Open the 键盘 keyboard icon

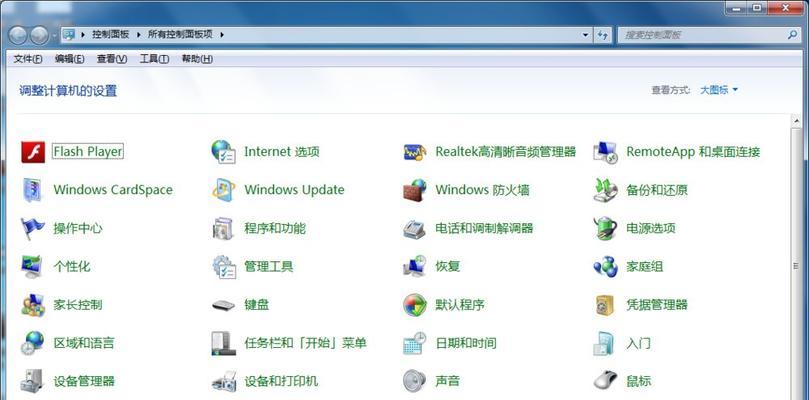point(223,305)
